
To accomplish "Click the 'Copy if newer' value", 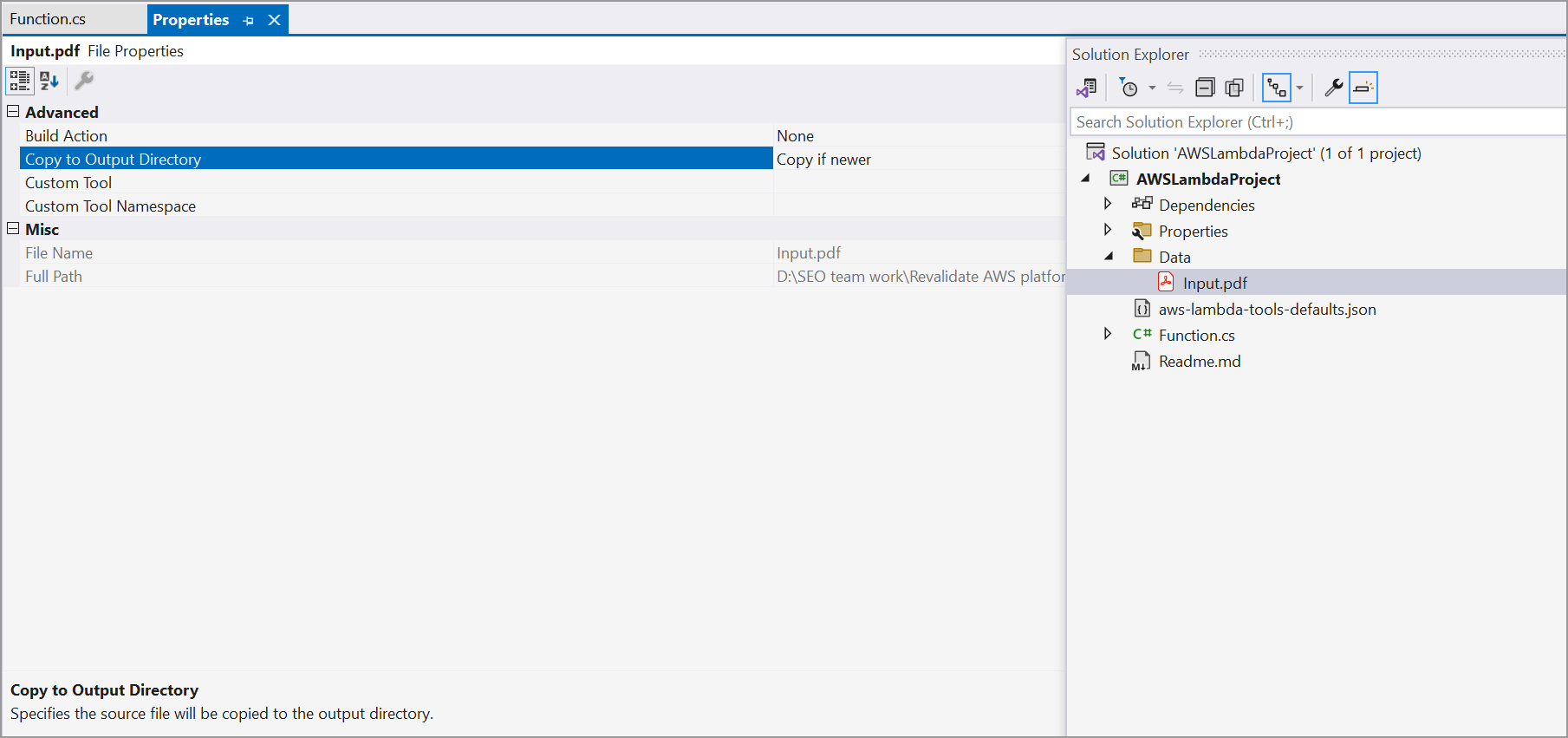I will tap(823, 160).
